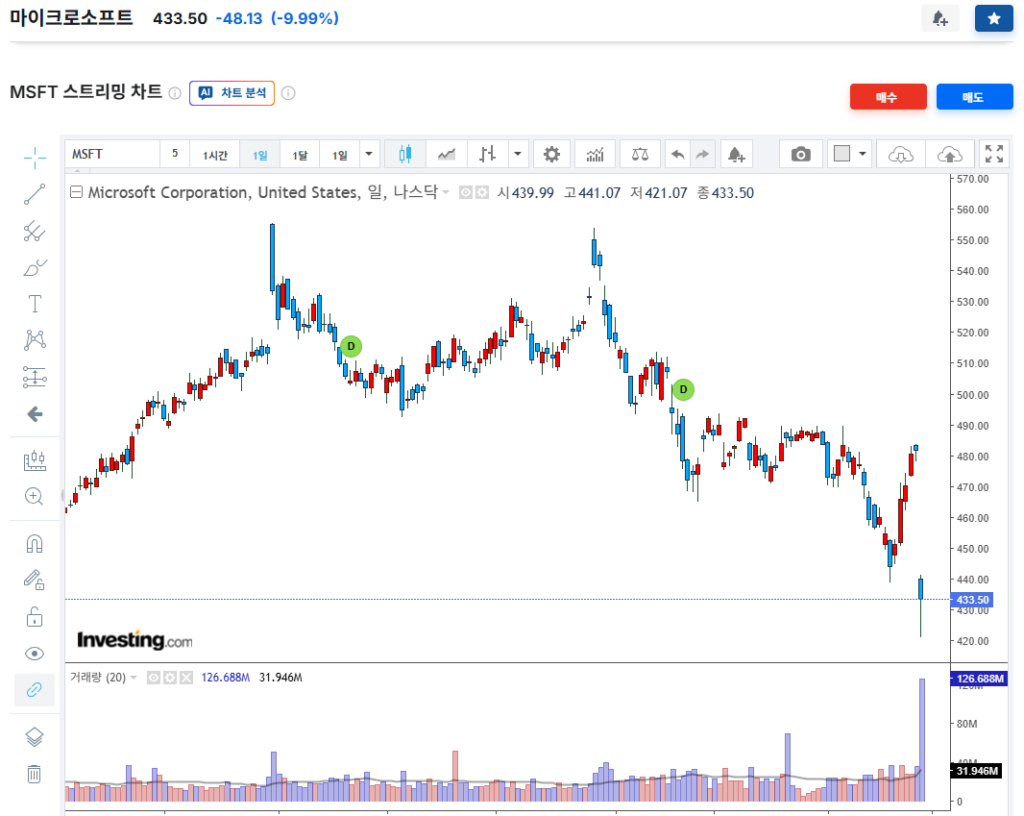Toggle the lock all drawings padlock
This screenshot has height=816, width=1024.
[34, 616]
